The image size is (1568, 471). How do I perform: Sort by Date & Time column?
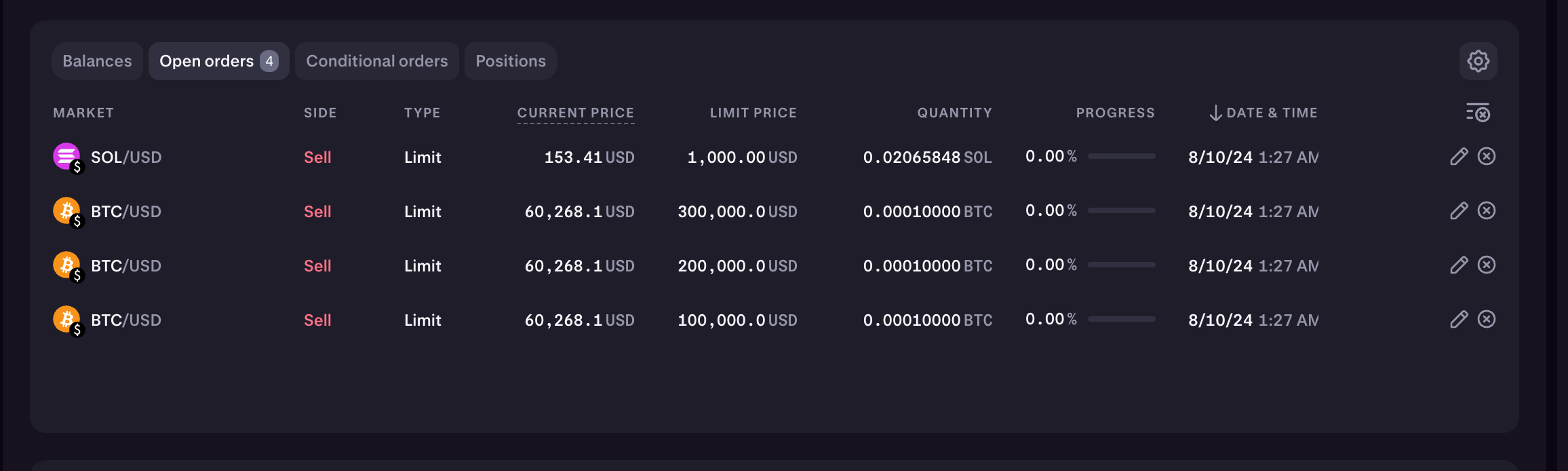1263,113
